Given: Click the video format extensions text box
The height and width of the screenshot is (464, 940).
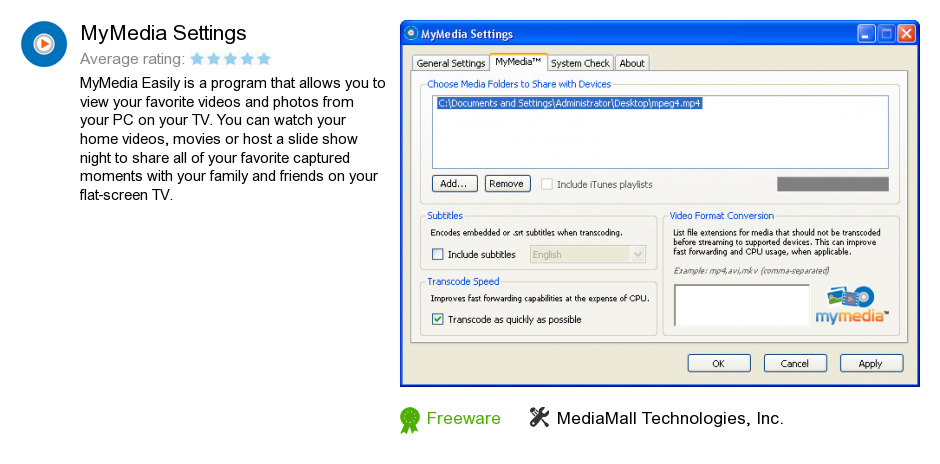Looking at the screenshot, I should coord(742,305).
